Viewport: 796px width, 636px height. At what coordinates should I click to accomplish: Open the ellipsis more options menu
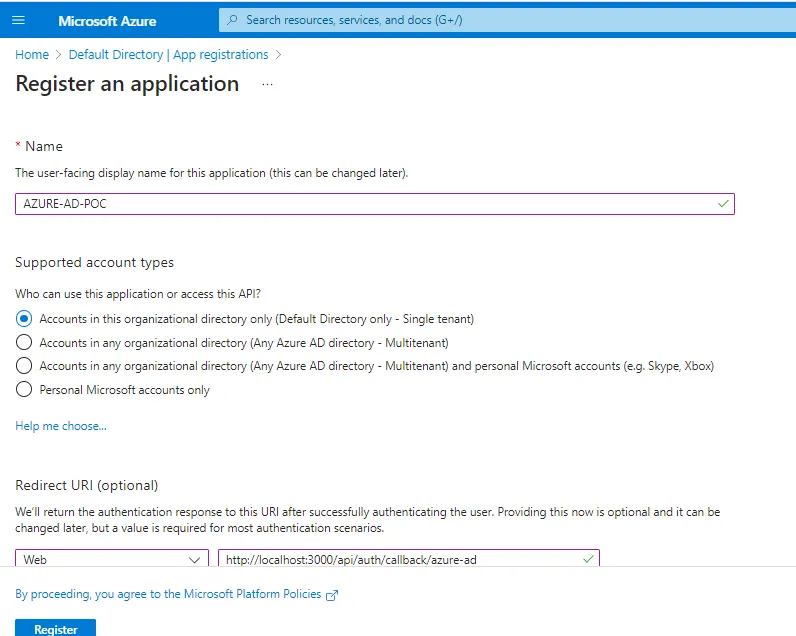268,84
